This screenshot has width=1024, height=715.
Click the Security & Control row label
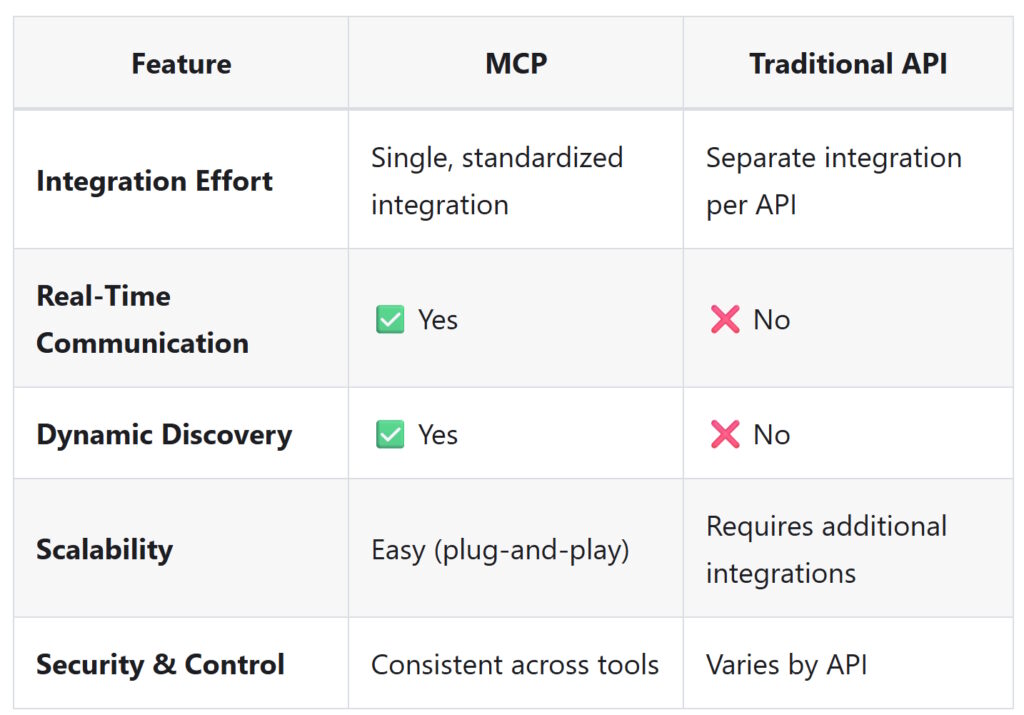[x=161, y=664]
